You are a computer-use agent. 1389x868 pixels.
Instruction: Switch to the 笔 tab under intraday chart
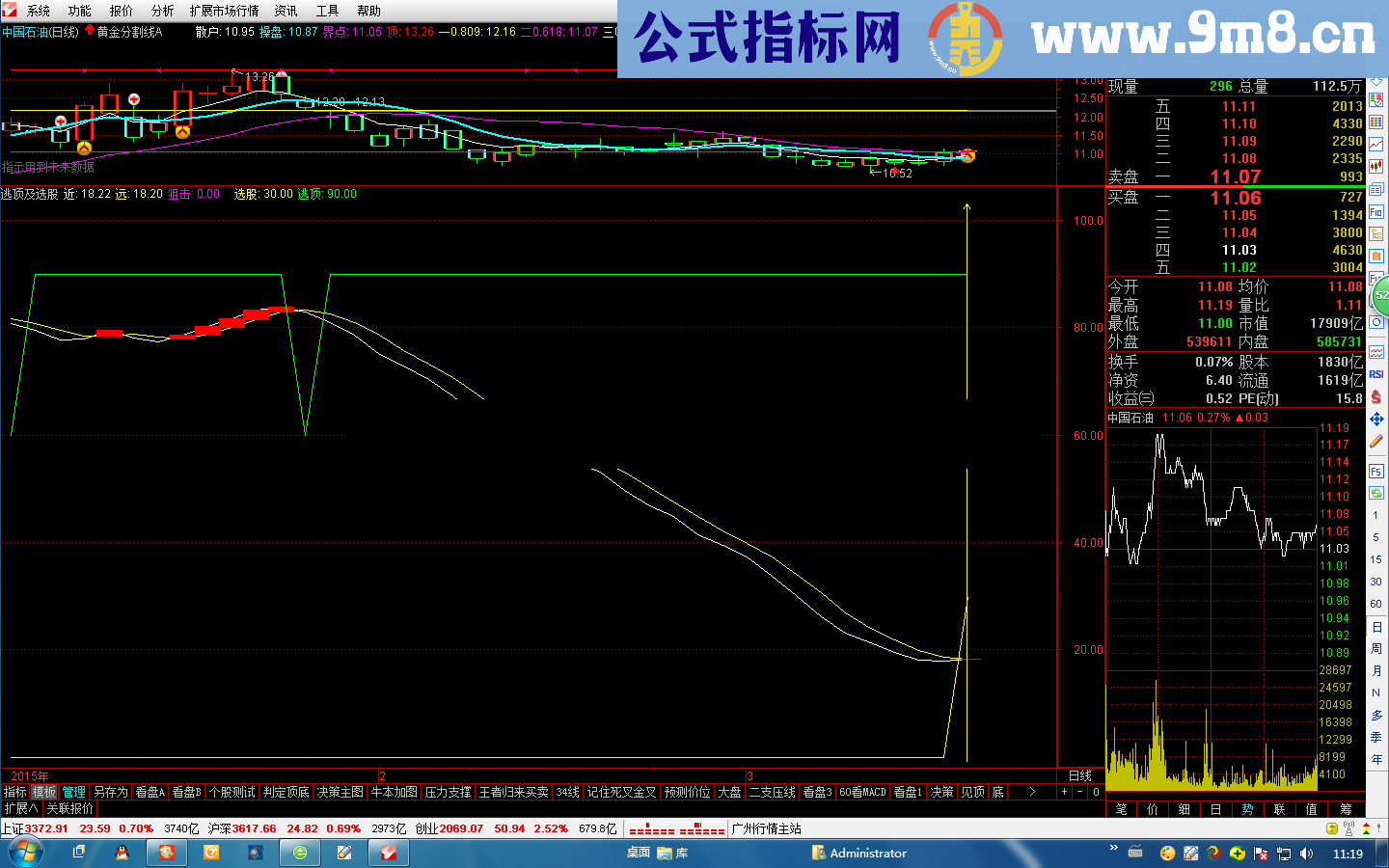point(1121,809)
